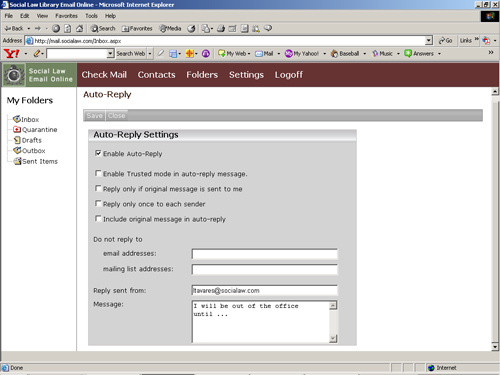The width and height of the screenshot is (500, 375).
Task: Open the Folders page
Action: [x=202, y=75]
